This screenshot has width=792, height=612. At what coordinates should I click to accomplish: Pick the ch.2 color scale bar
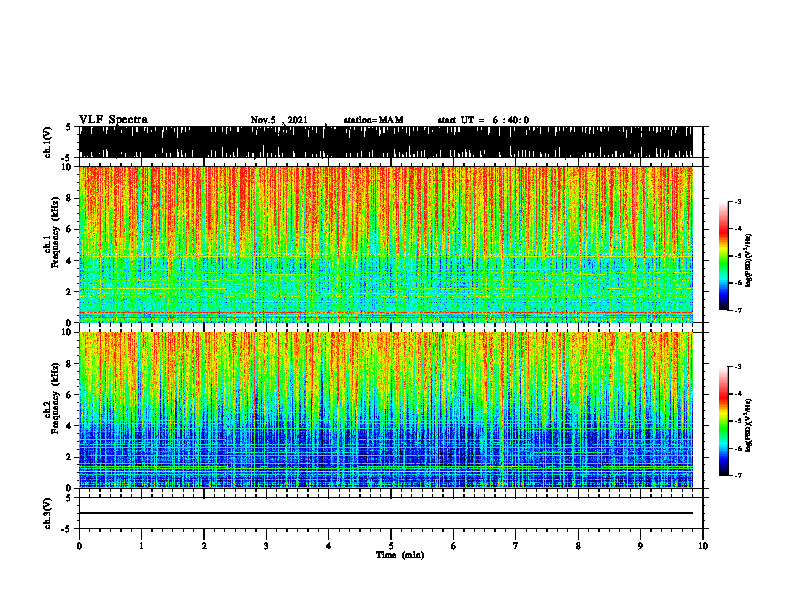coord(723,421)
